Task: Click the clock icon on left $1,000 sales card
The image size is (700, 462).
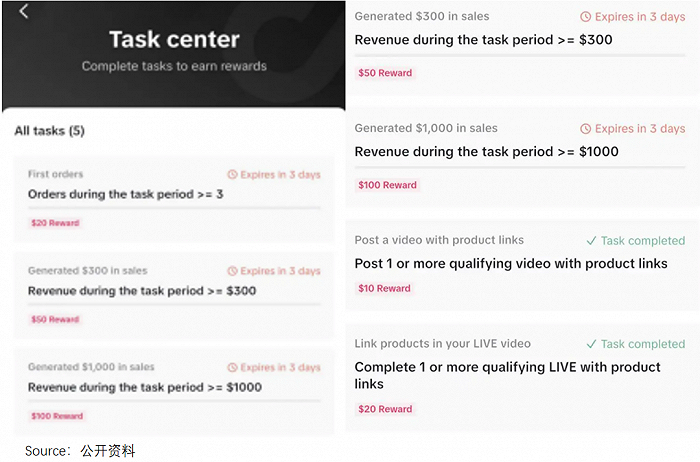Action: point(233,368)
